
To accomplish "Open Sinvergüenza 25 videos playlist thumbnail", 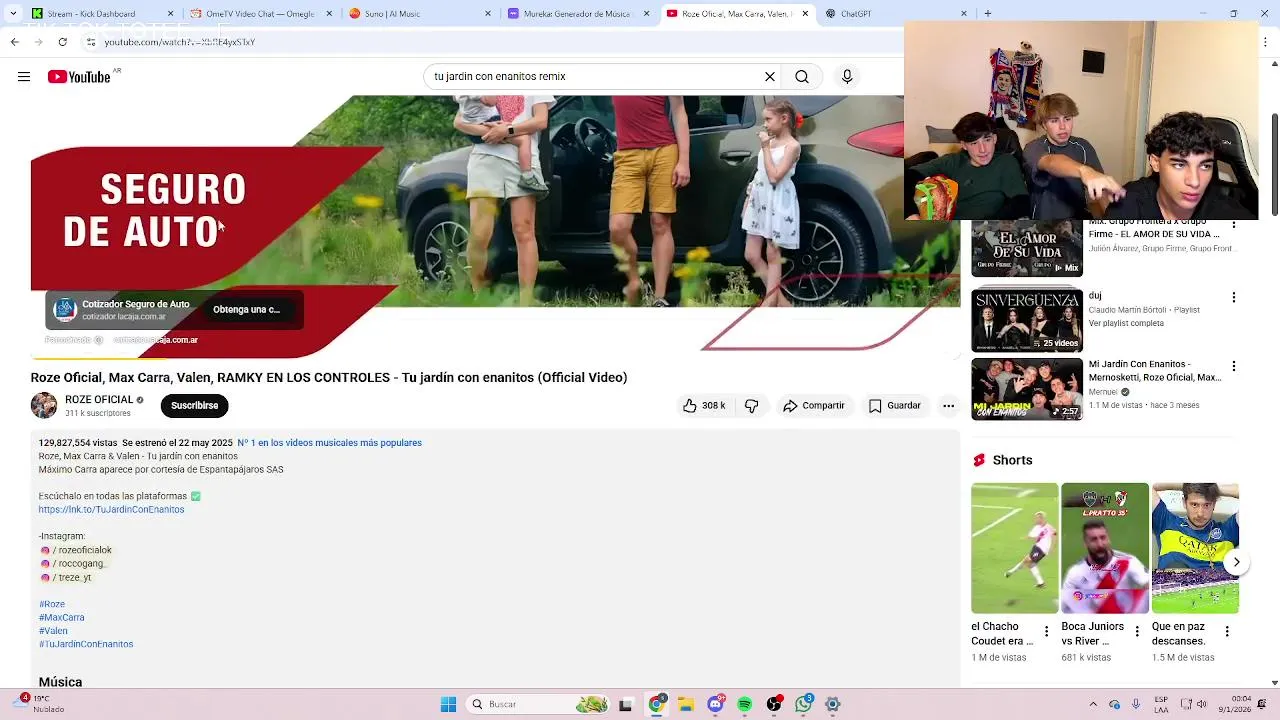I will (x=1027, y=320).
